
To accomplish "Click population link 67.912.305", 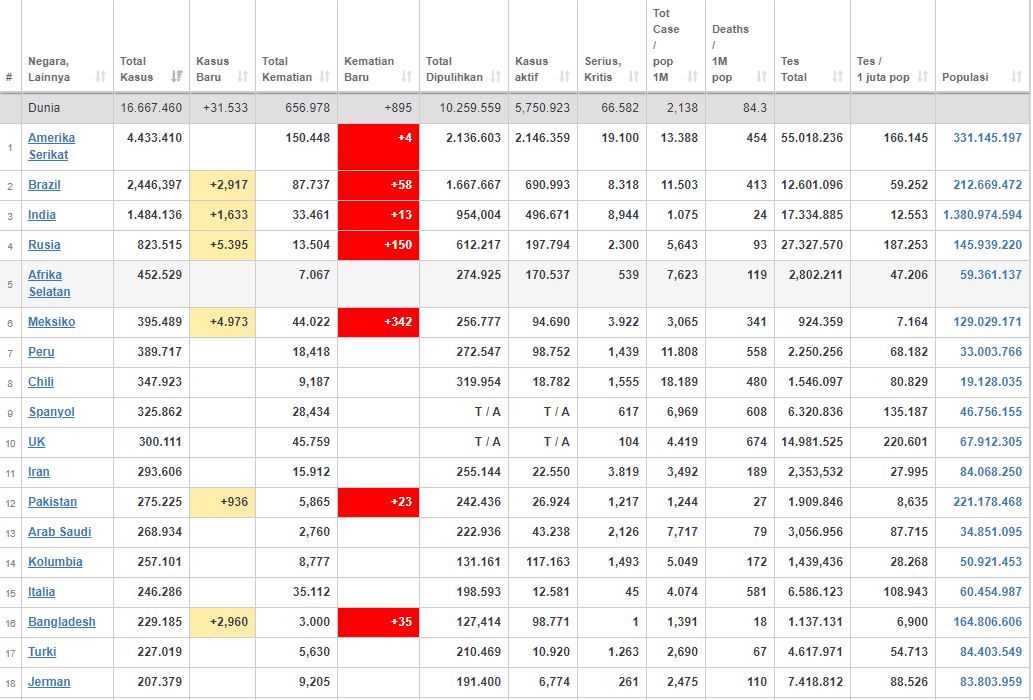I will click(991, 442).
